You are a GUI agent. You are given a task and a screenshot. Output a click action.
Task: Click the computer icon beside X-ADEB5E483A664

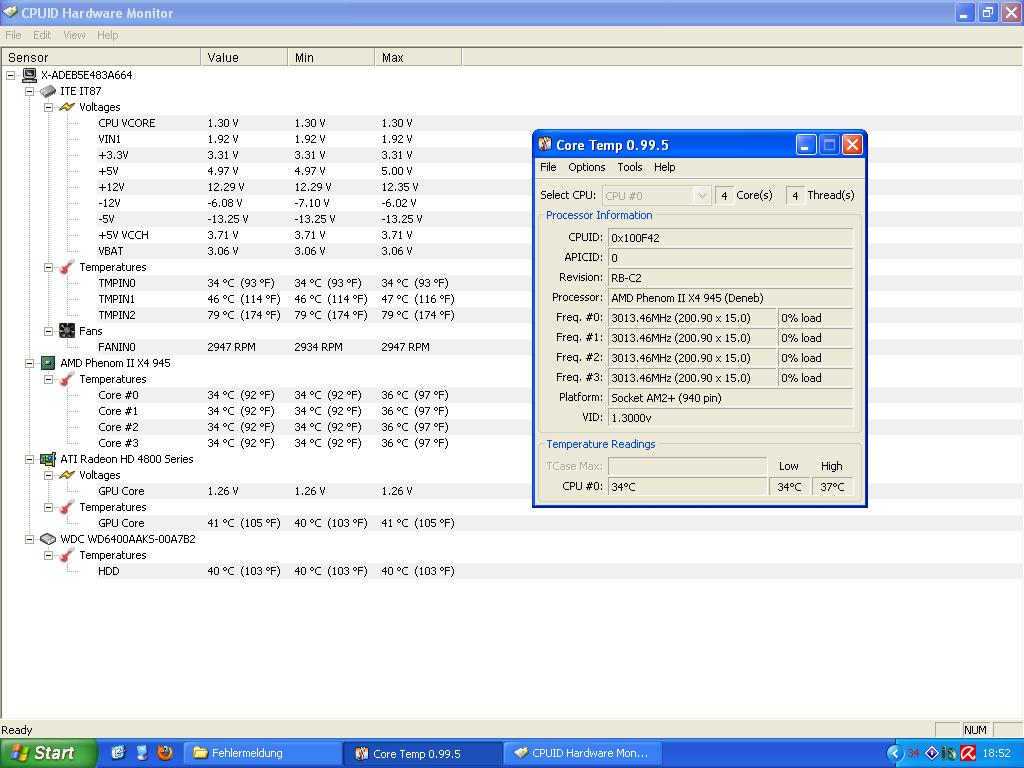pyautogui.click(x=29, y=75)
